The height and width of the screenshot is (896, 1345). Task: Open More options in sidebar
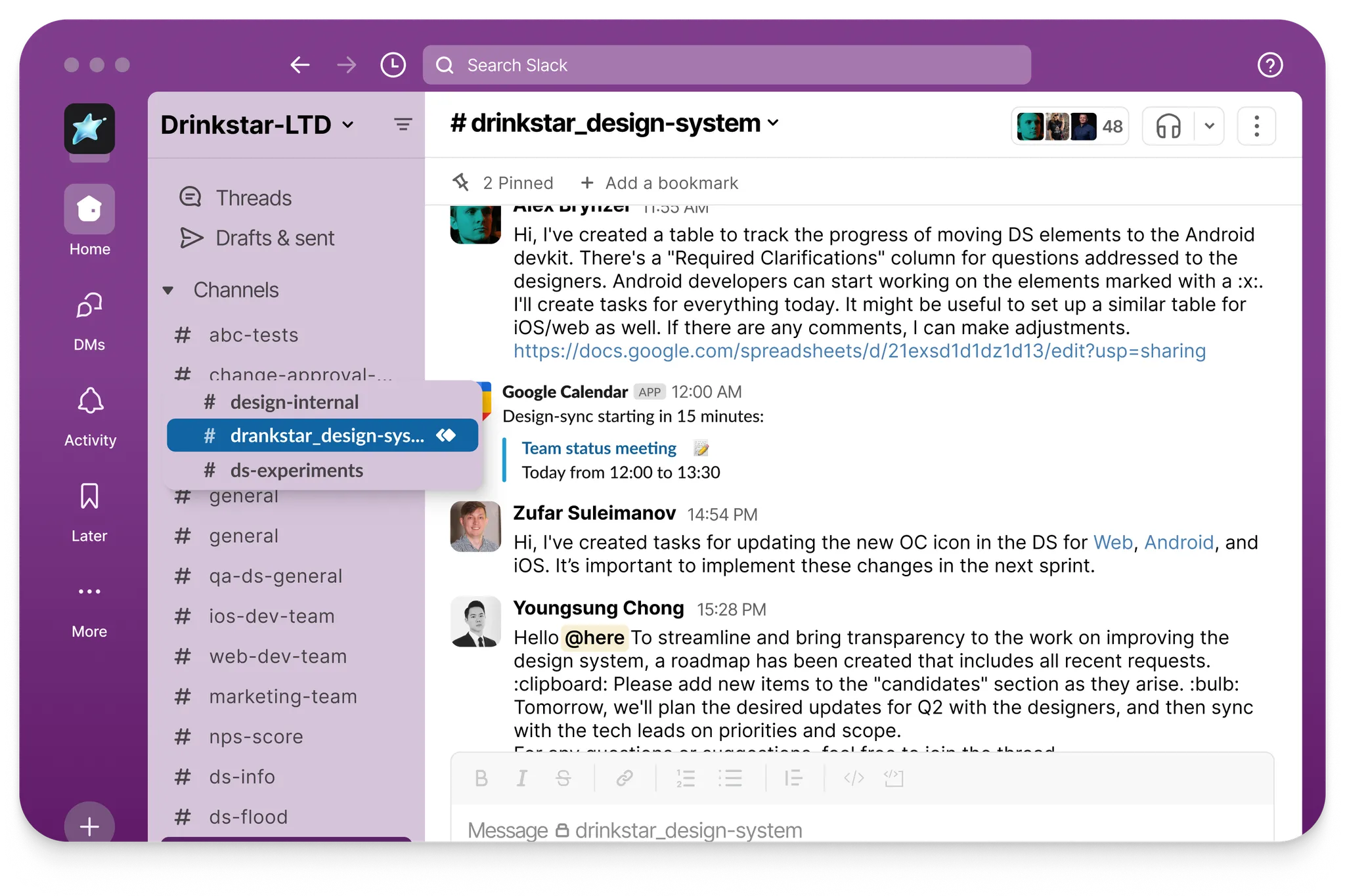tap(89, 609)
